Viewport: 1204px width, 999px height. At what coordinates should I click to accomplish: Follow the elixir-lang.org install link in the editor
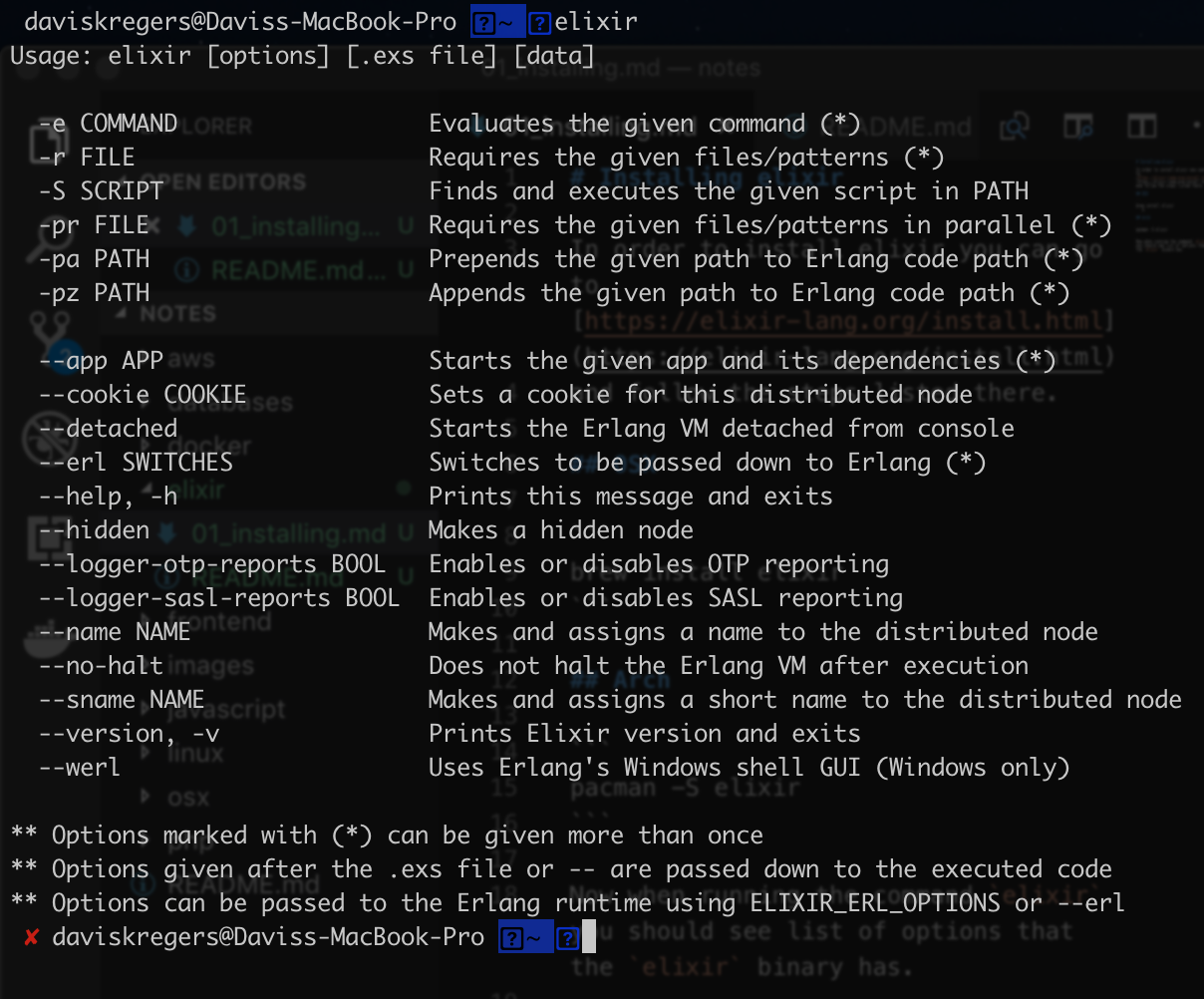click(842, 321)
